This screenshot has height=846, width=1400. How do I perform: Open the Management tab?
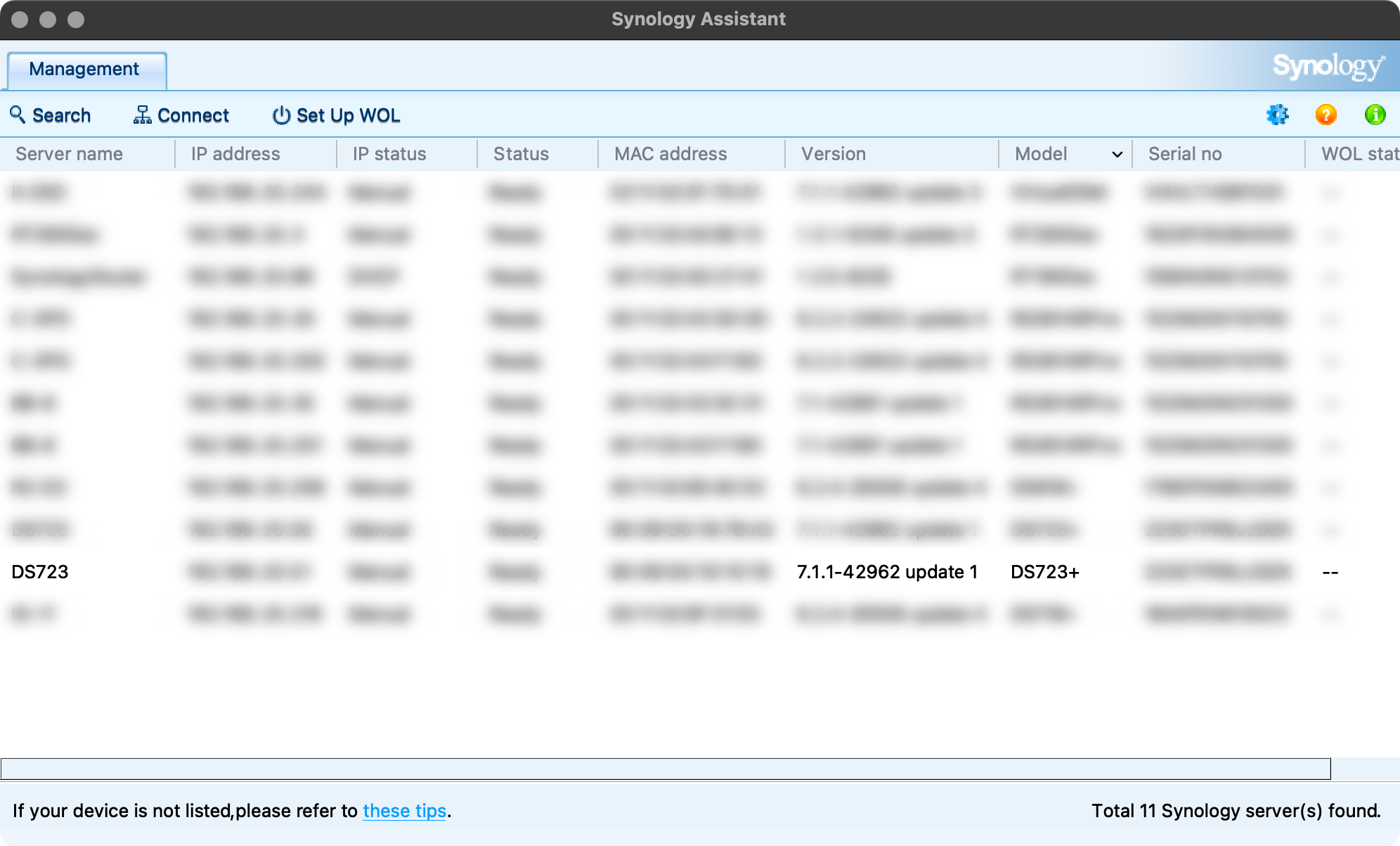86,70
